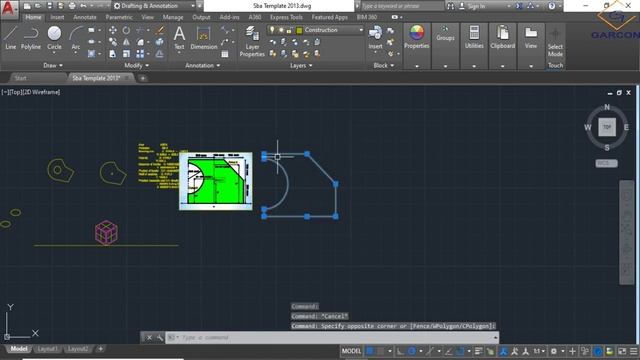The image size is (640, 360).
Task: Click the Select Mode touch button
Action: 555,43
